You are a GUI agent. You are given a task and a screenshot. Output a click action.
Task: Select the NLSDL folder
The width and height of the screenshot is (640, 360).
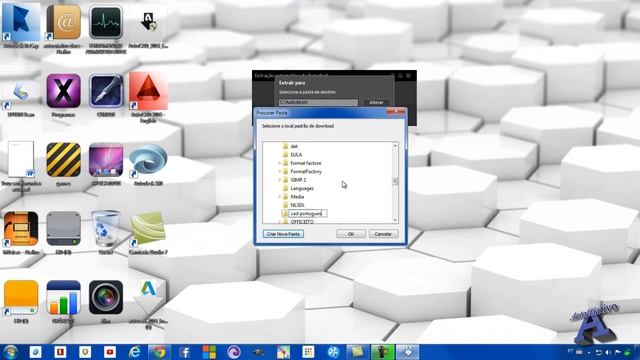tap(297, 205)
